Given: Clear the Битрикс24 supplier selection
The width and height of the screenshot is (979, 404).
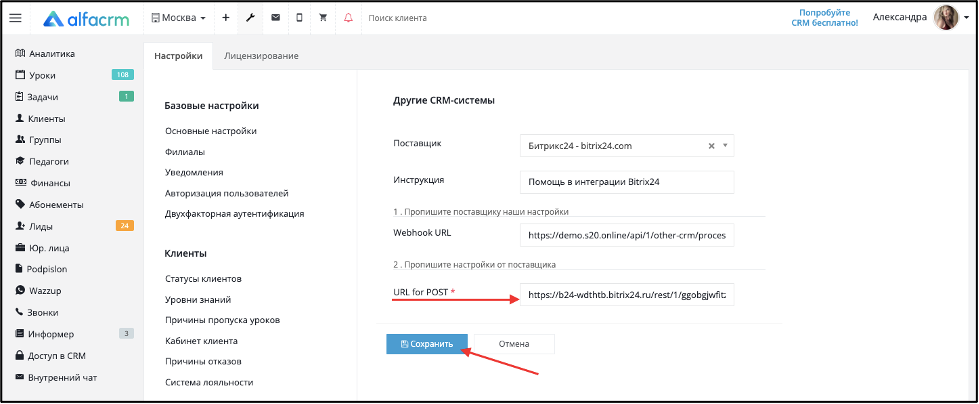Looking at the screenshot, I should pyautogui.click(x=711, y=146).
